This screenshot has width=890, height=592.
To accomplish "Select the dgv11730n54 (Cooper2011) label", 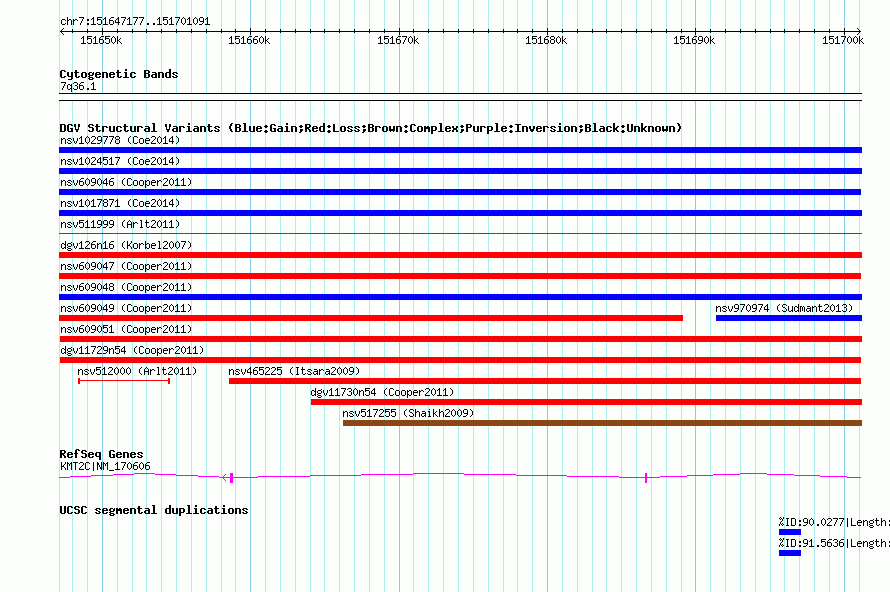I will (x=382, y=392).
